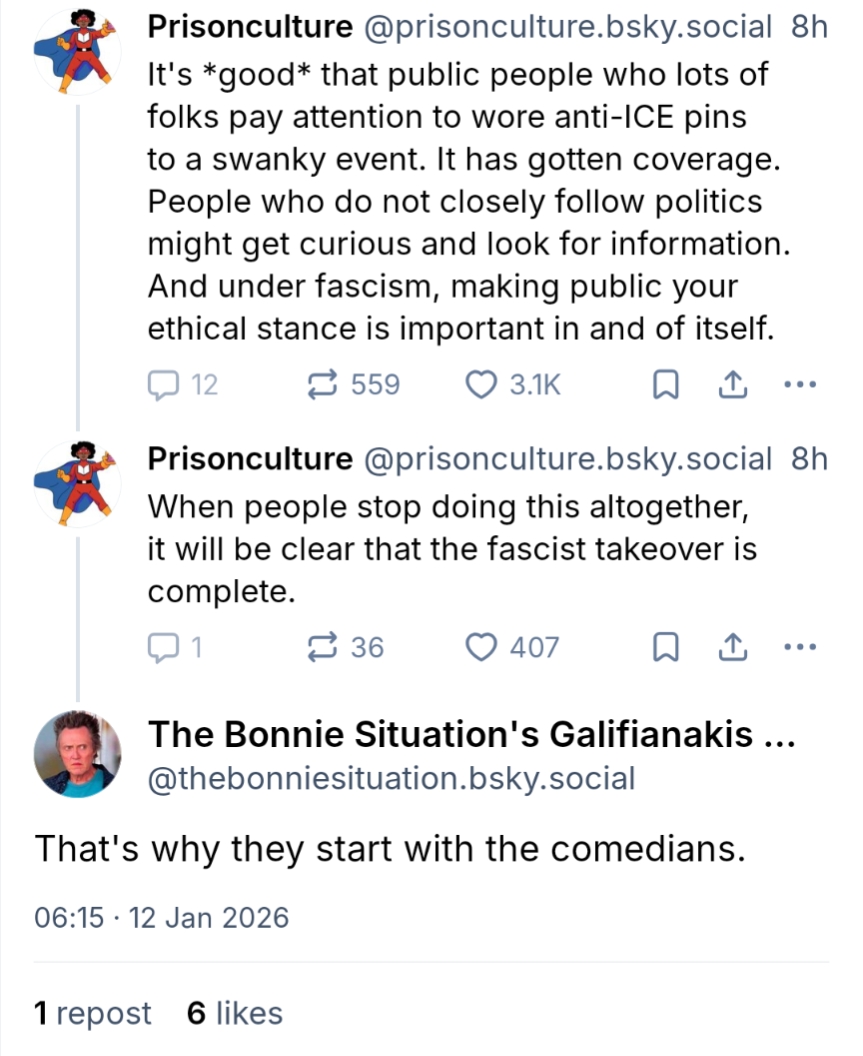Open the second Prisonculture avatar
The height and width of the screenshot is (1056, 863).
tap(77, 482)
